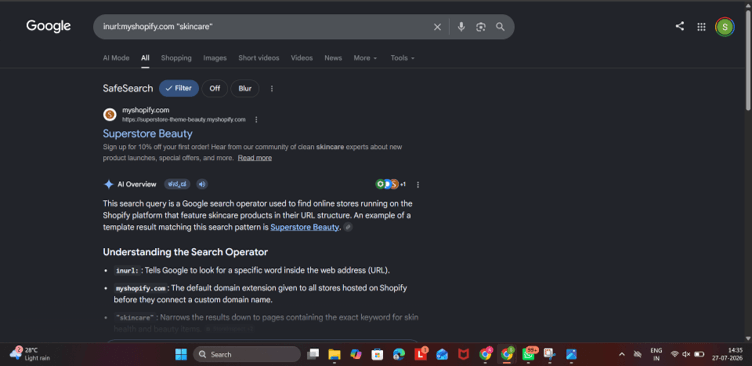The width and height of the screenshot is (752, 366).
Task: Open the ENG IN language indicator
Action: [656, 354]
